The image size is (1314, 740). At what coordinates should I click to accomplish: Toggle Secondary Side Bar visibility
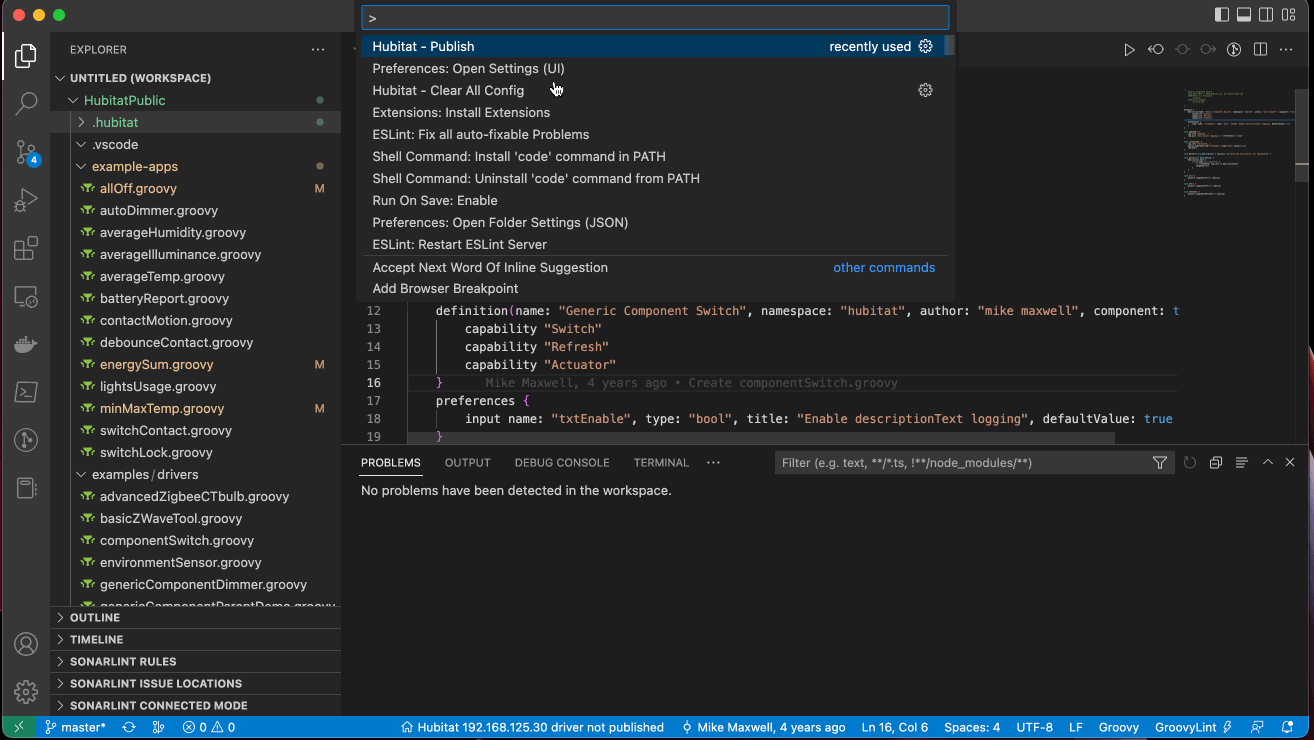(x=1267, y=15)
